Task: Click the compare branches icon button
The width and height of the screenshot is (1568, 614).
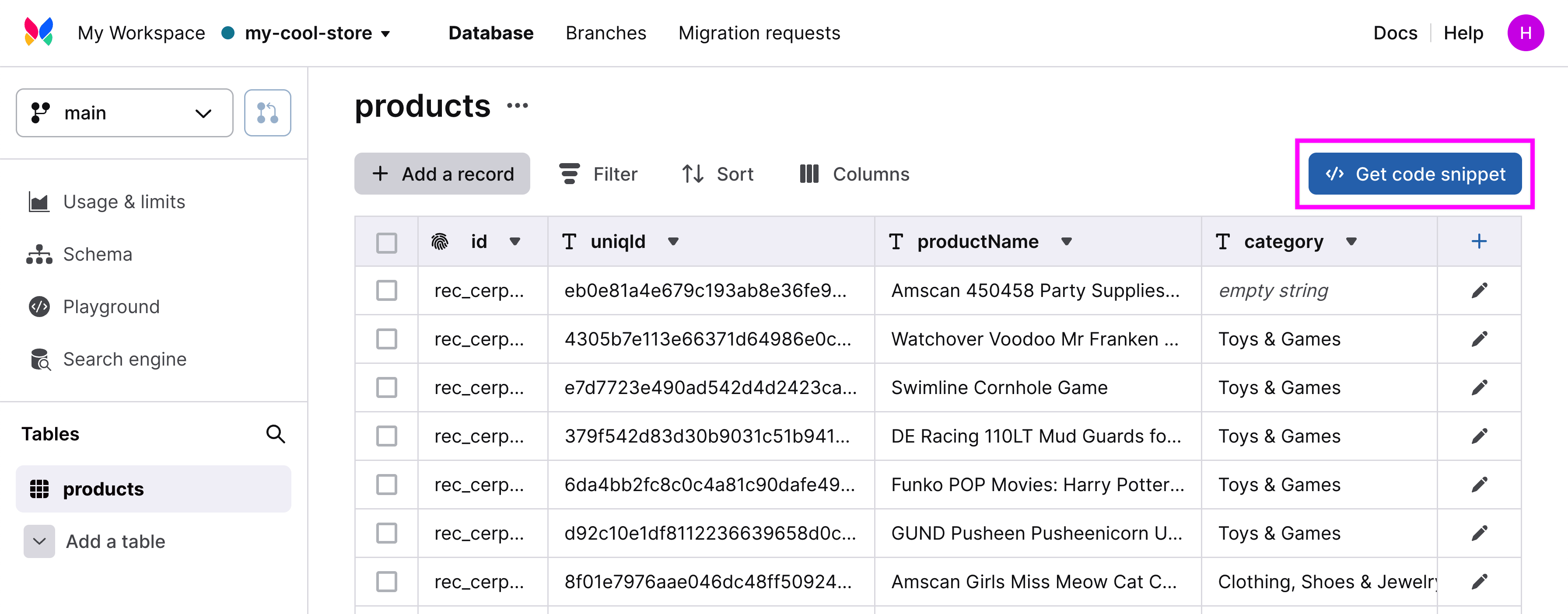Action: click(267, 112)
